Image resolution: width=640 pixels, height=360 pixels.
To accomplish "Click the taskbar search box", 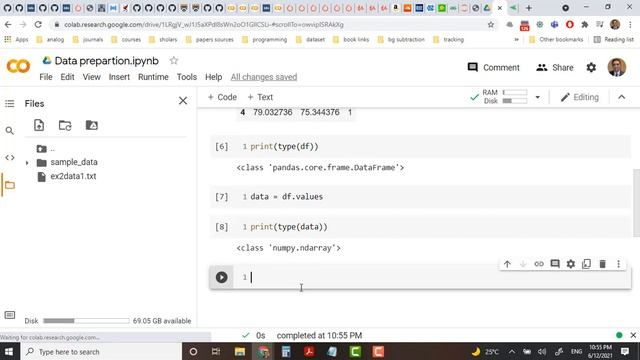I will click(101, 351).
